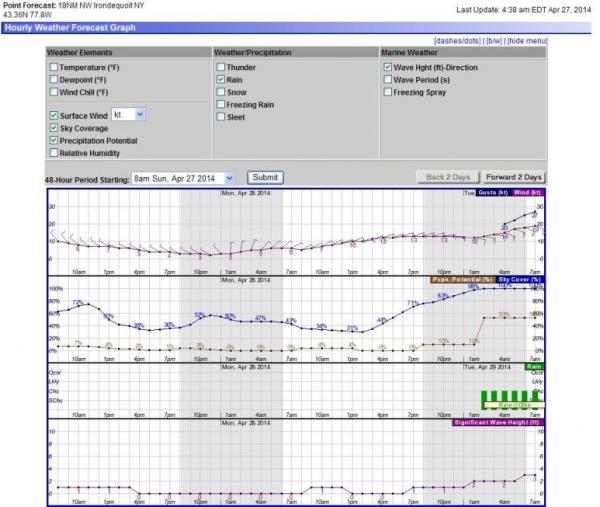Open the wind unit kt dropdown
Screen dimensions: 600x507
pos(129,115)
